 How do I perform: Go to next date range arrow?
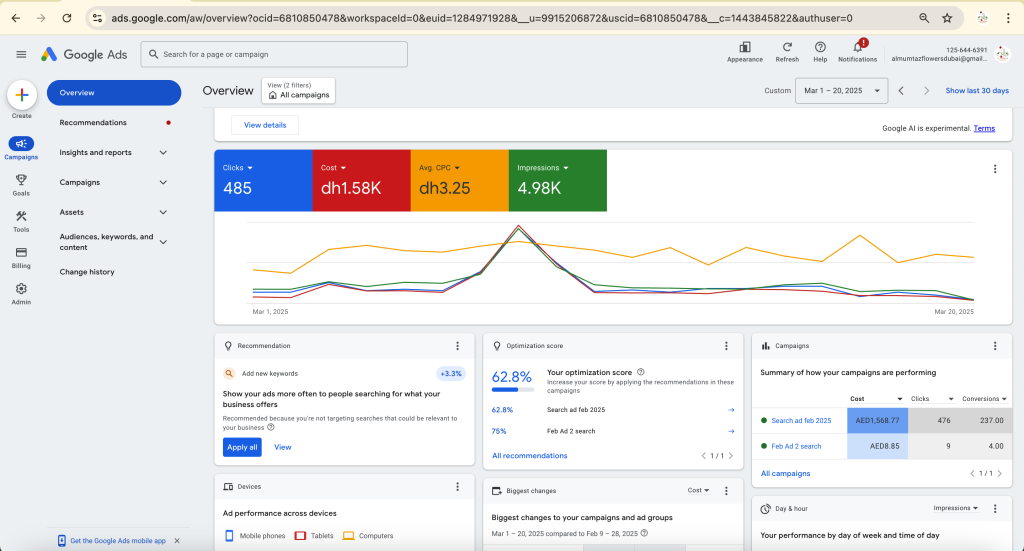(926, 91)
